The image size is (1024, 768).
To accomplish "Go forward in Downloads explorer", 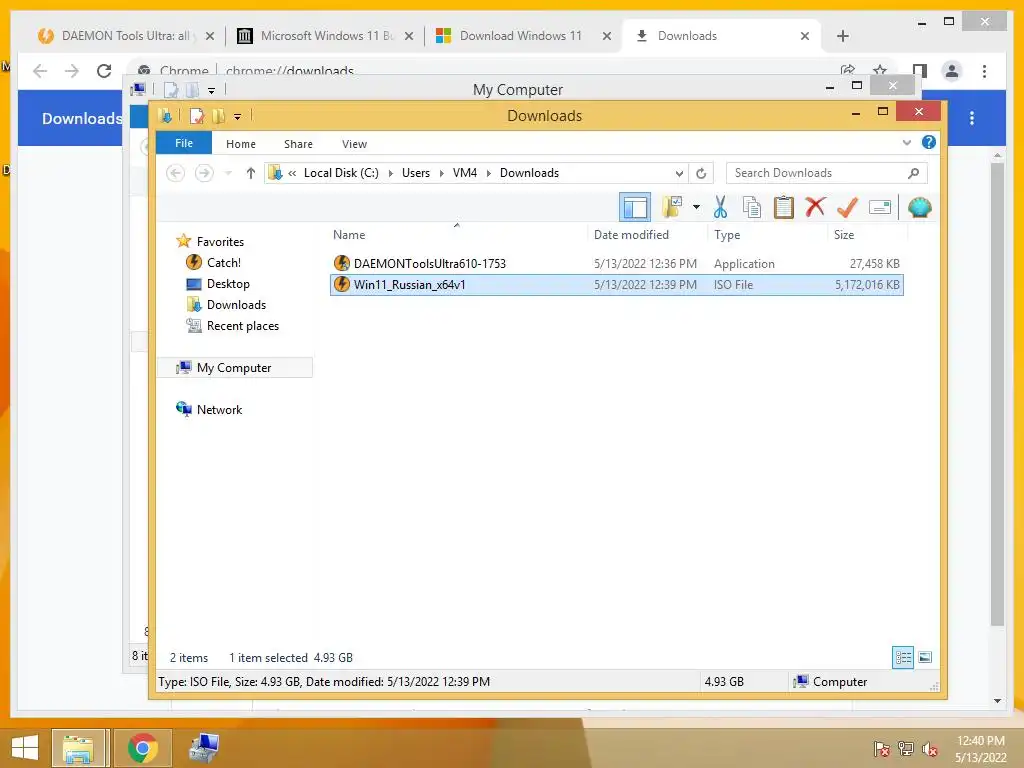I will [x=204, y=173].
